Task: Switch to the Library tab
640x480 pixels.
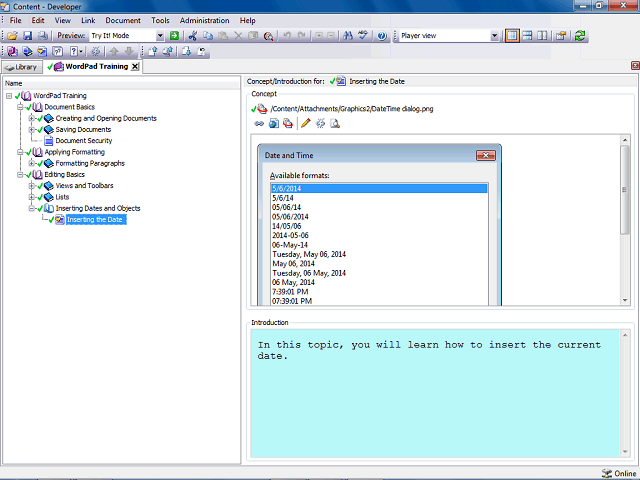Action: (x=22, y=67)
